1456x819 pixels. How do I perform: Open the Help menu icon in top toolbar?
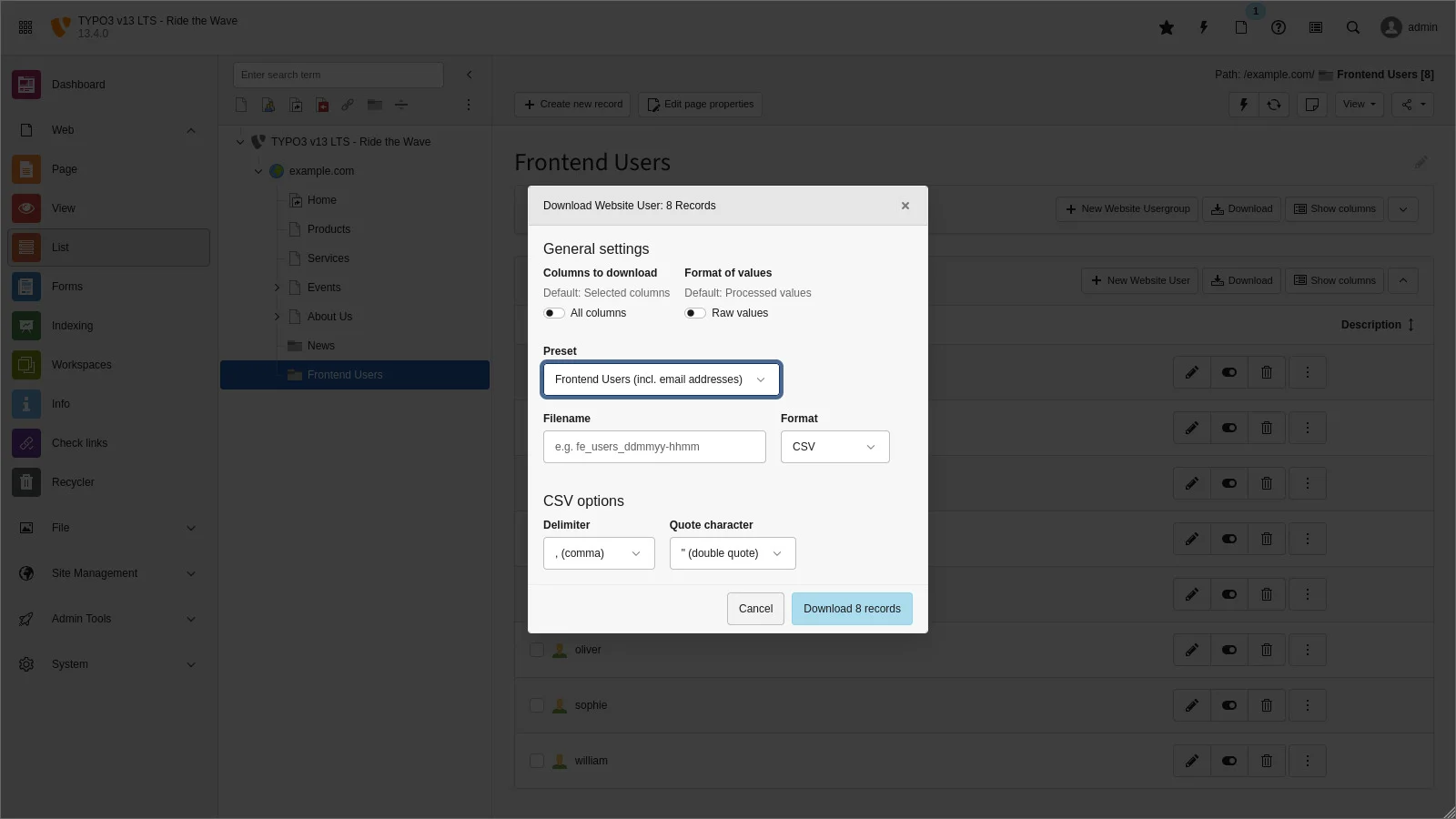tap(1279, 27)
